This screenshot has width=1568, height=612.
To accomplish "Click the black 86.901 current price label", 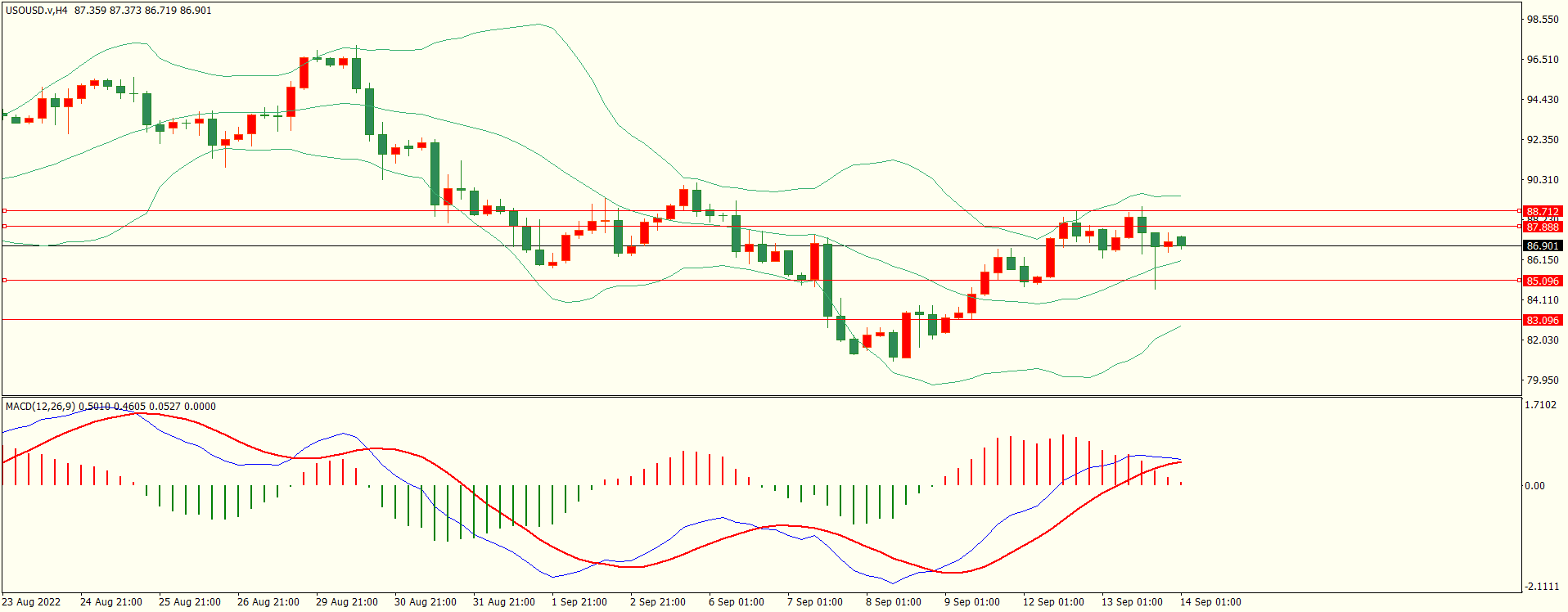I will [x=1543, y=246].
